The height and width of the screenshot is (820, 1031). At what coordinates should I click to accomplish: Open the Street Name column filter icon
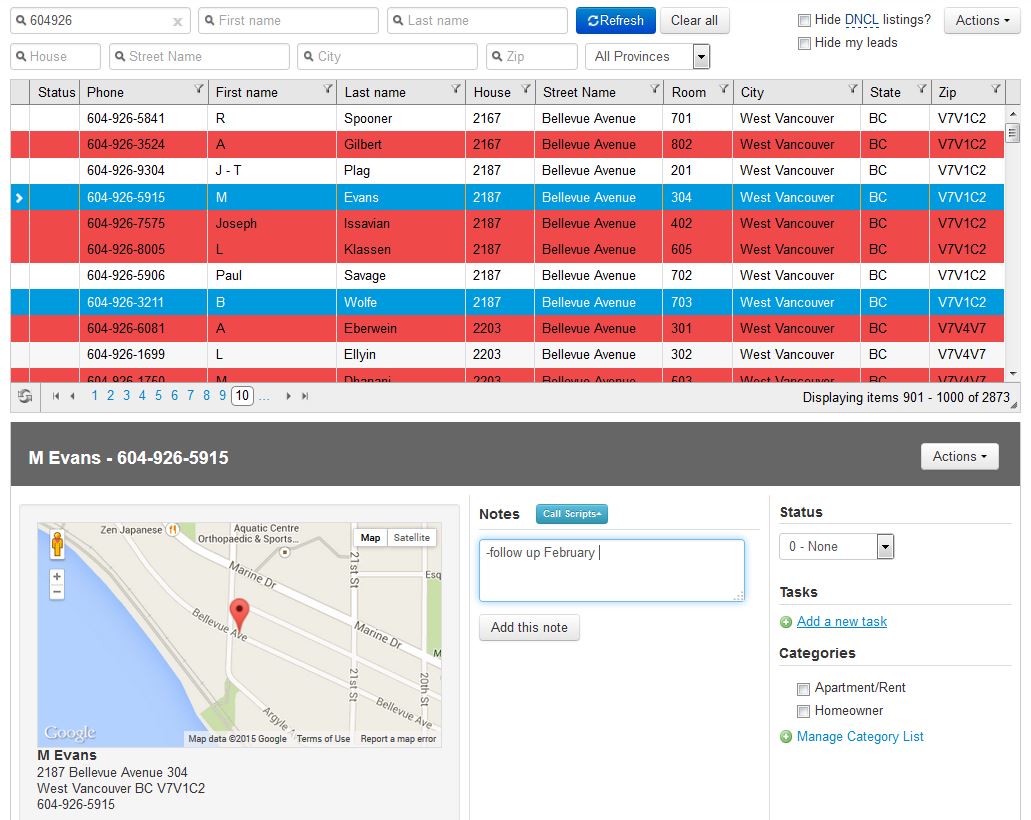(654, 89)
